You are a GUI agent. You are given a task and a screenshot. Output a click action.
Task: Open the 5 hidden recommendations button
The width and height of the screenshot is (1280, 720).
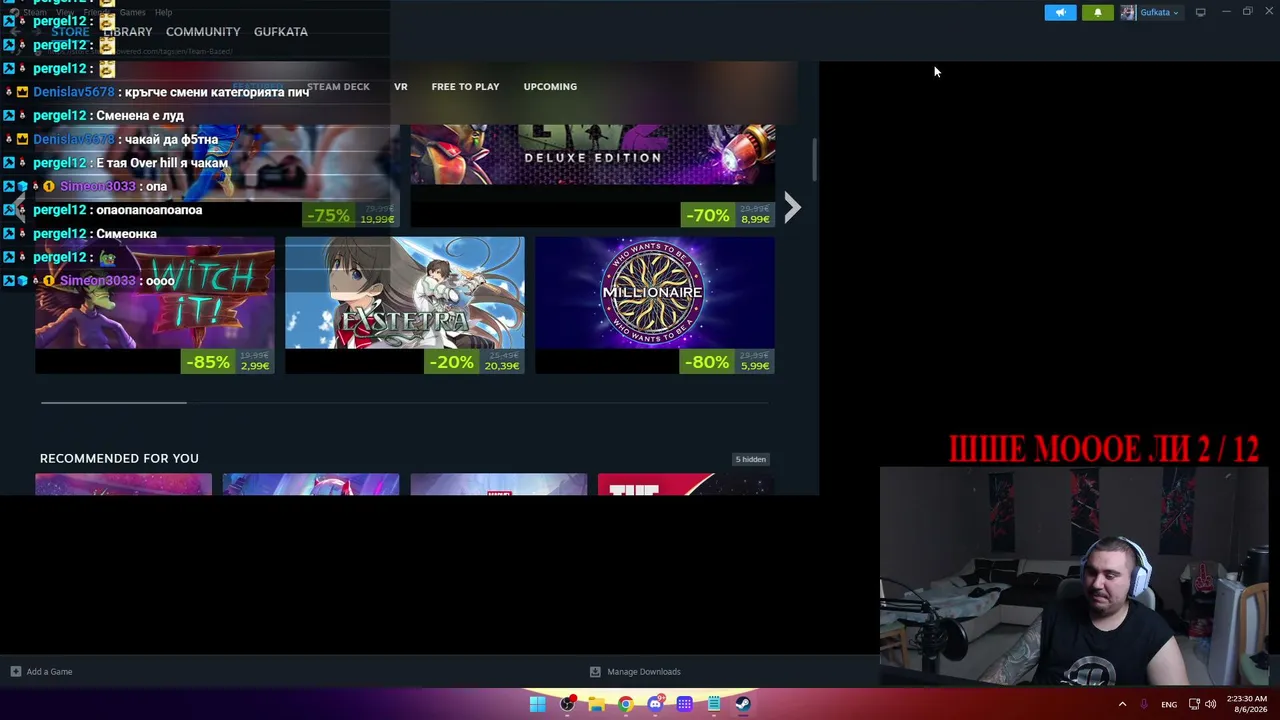pos(751,459)
